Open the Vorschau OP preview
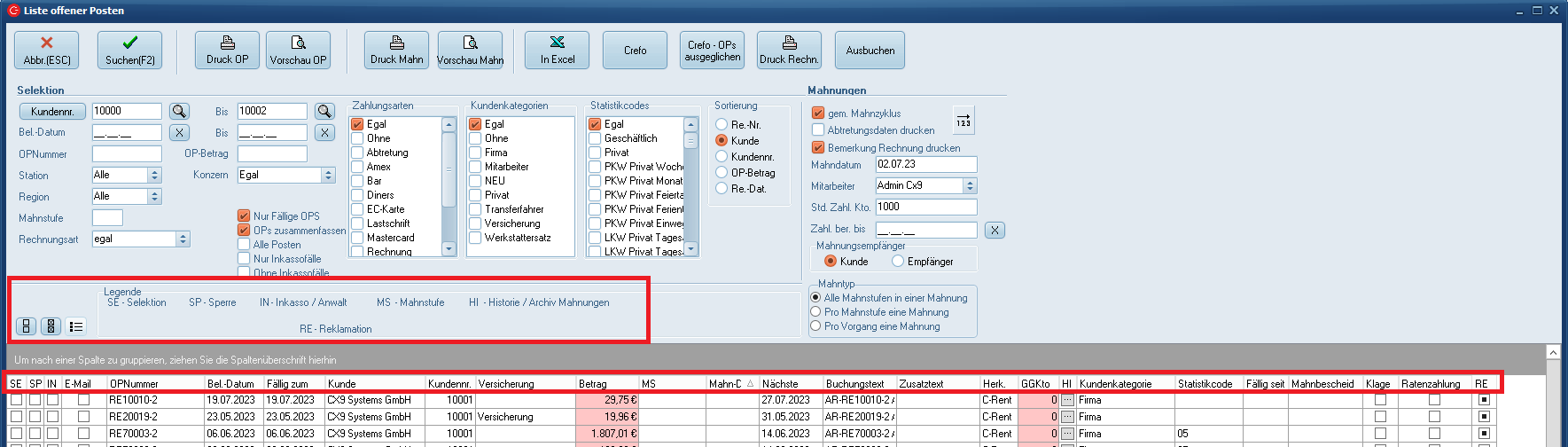The image size is (1568, 447). [x=298, y=51]
